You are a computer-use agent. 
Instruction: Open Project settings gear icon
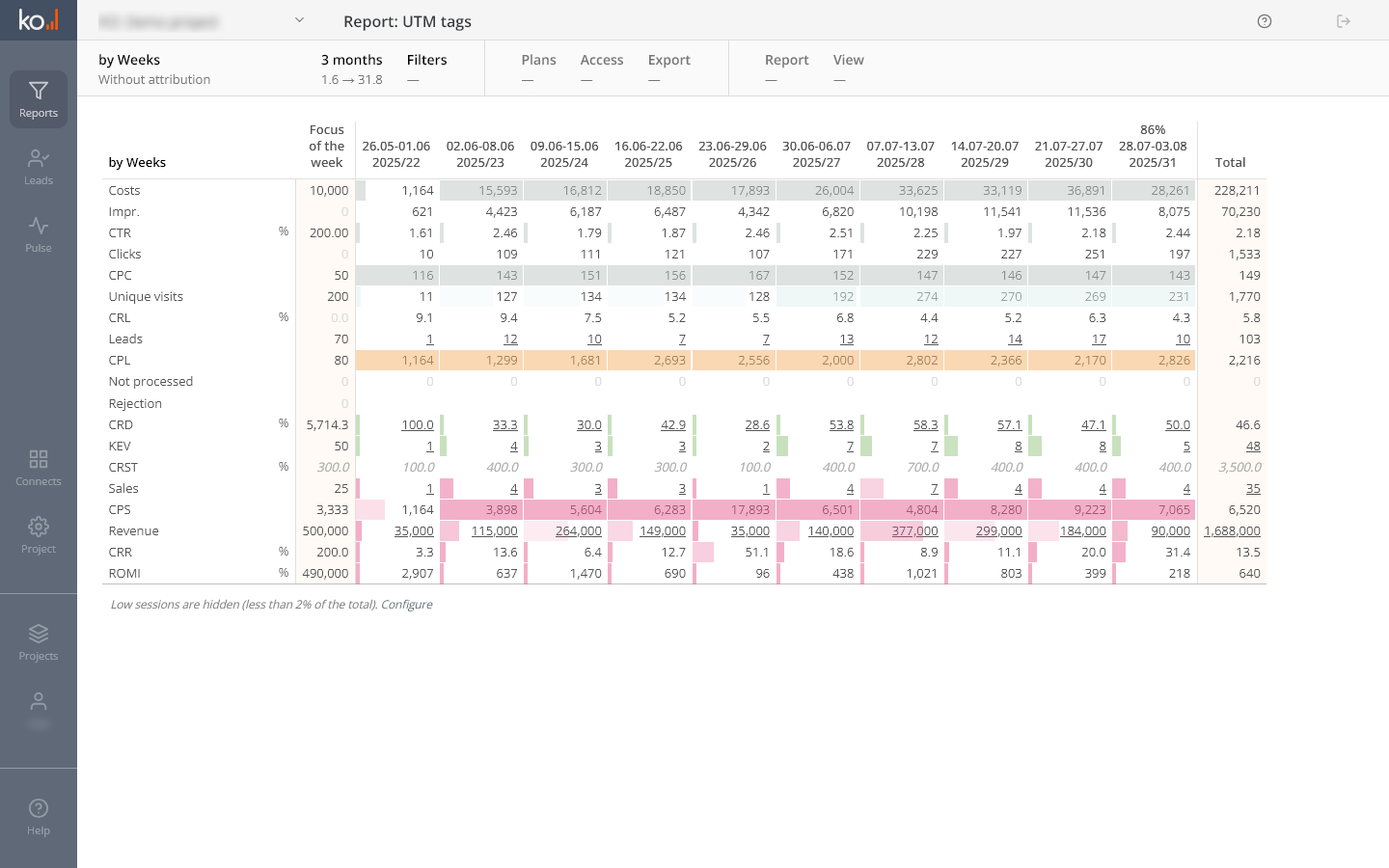point(39,528)
